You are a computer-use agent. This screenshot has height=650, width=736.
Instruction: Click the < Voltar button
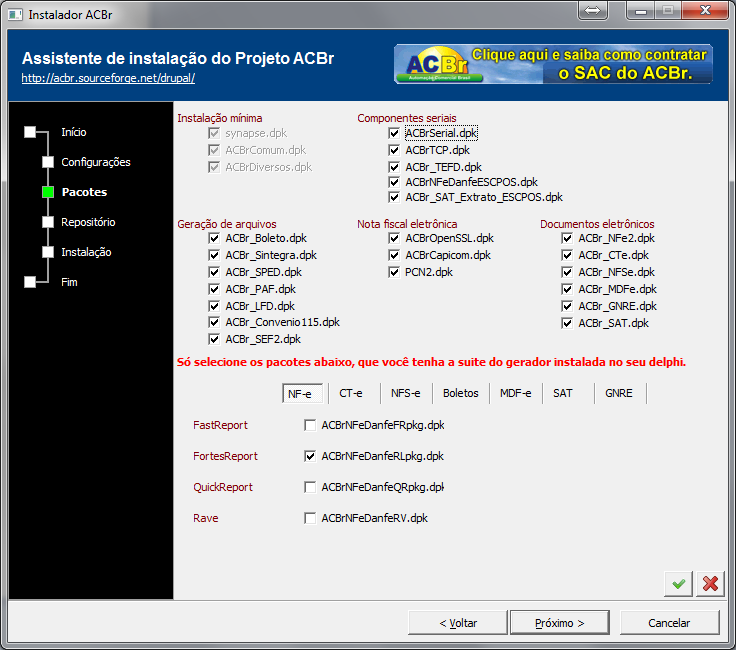(x=458, y=623)
